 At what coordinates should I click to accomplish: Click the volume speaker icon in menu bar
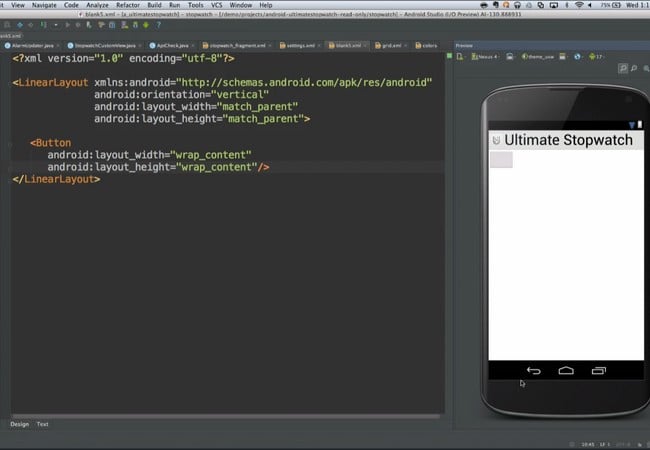(x=589, y=5)
